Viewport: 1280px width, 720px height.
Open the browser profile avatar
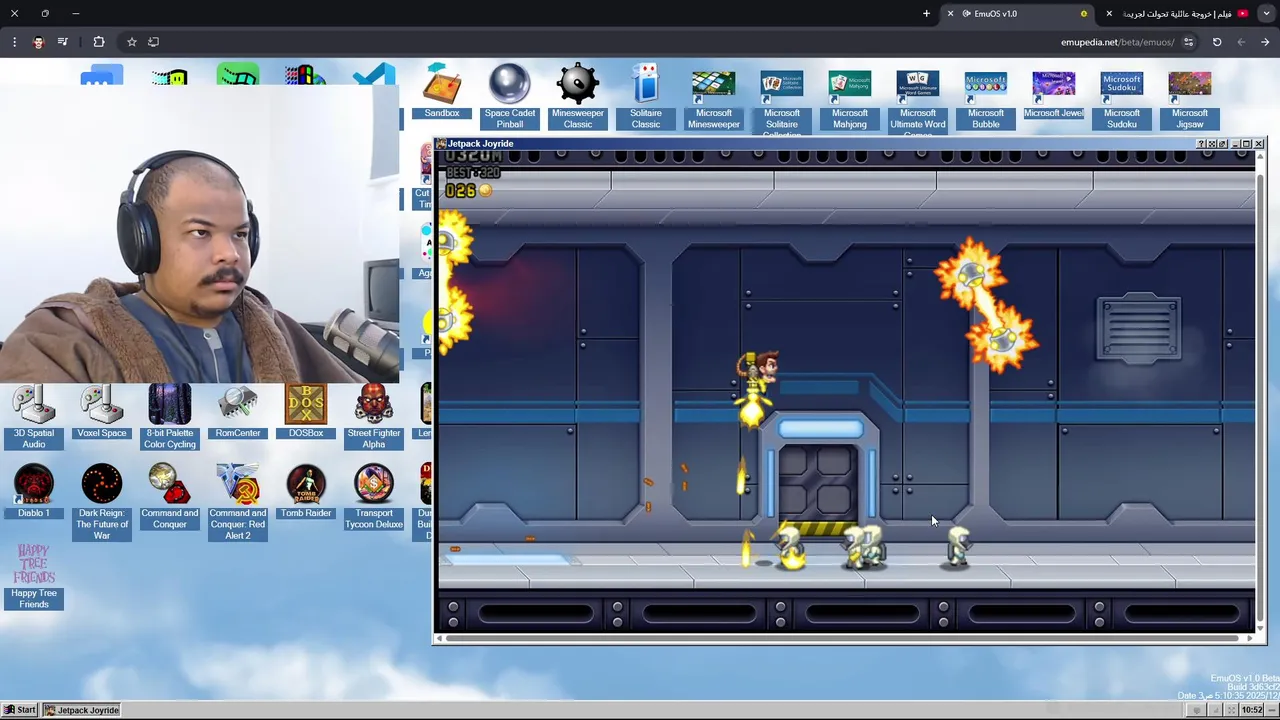(39, 42)
